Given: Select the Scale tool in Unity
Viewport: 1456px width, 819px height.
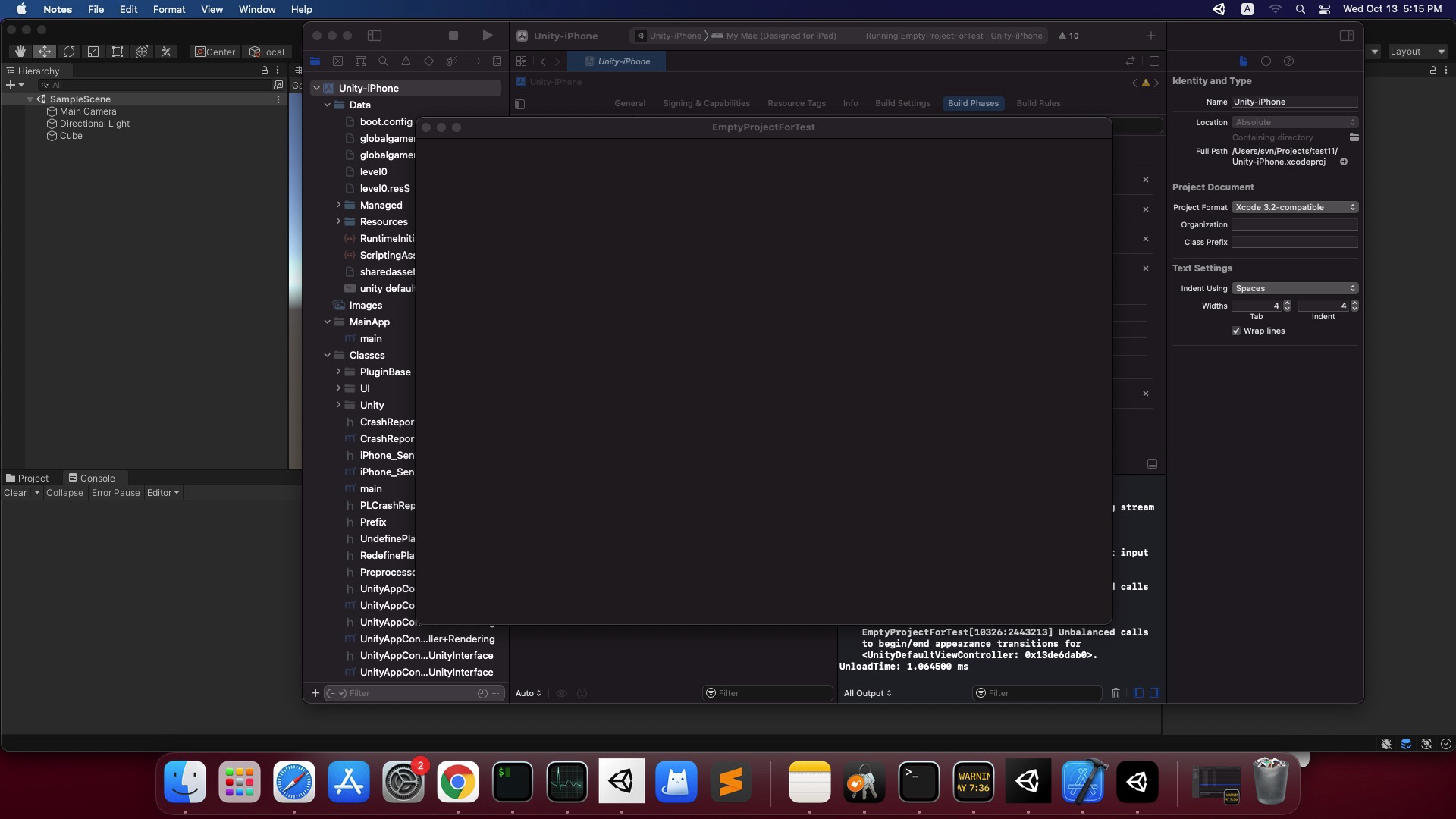Looking at the screenshot, I should 93,52.
